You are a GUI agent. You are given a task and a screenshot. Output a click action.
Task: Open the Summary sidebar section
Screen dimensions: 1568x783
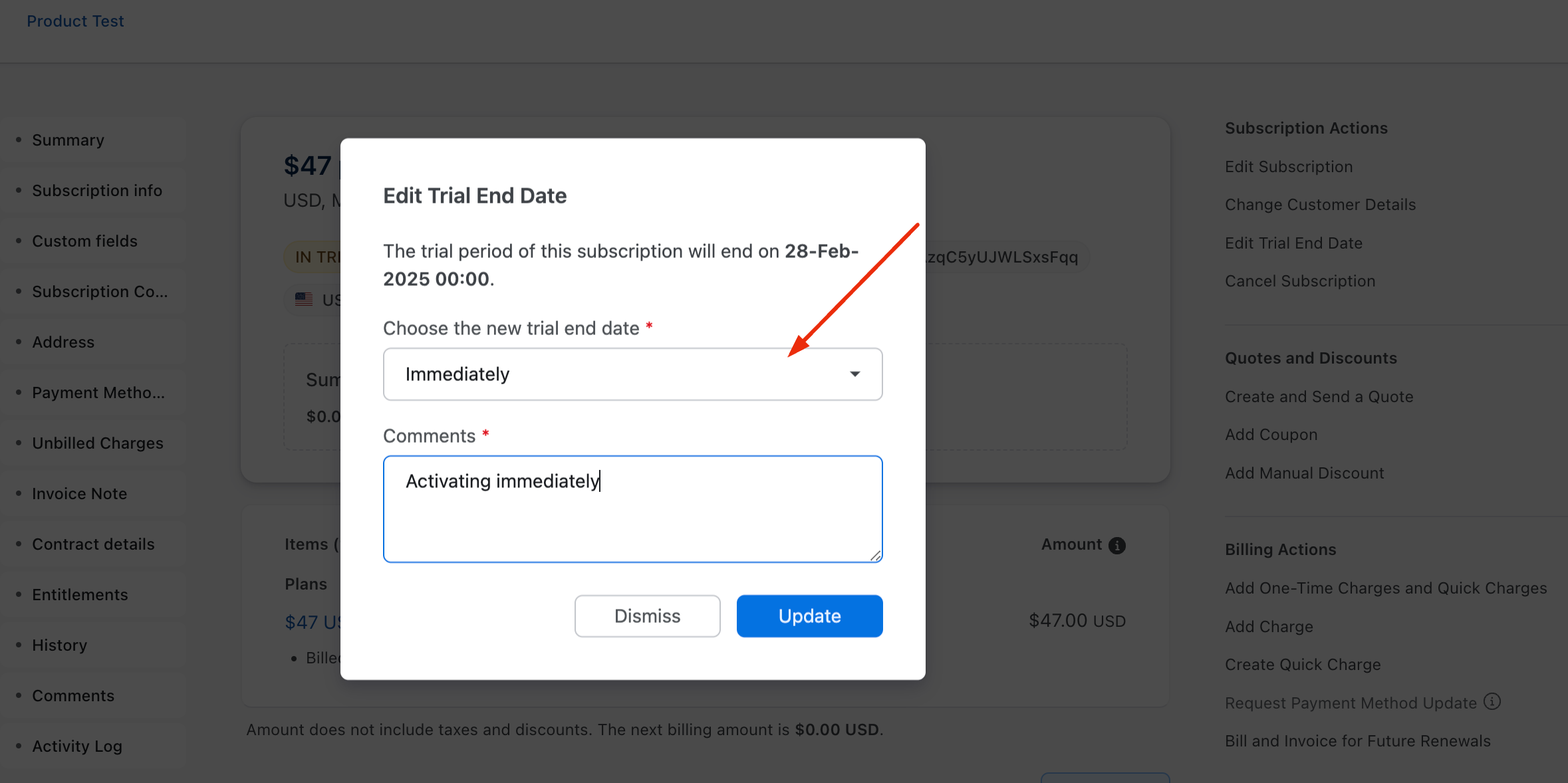pyautogui.click(x=68, y=140)
